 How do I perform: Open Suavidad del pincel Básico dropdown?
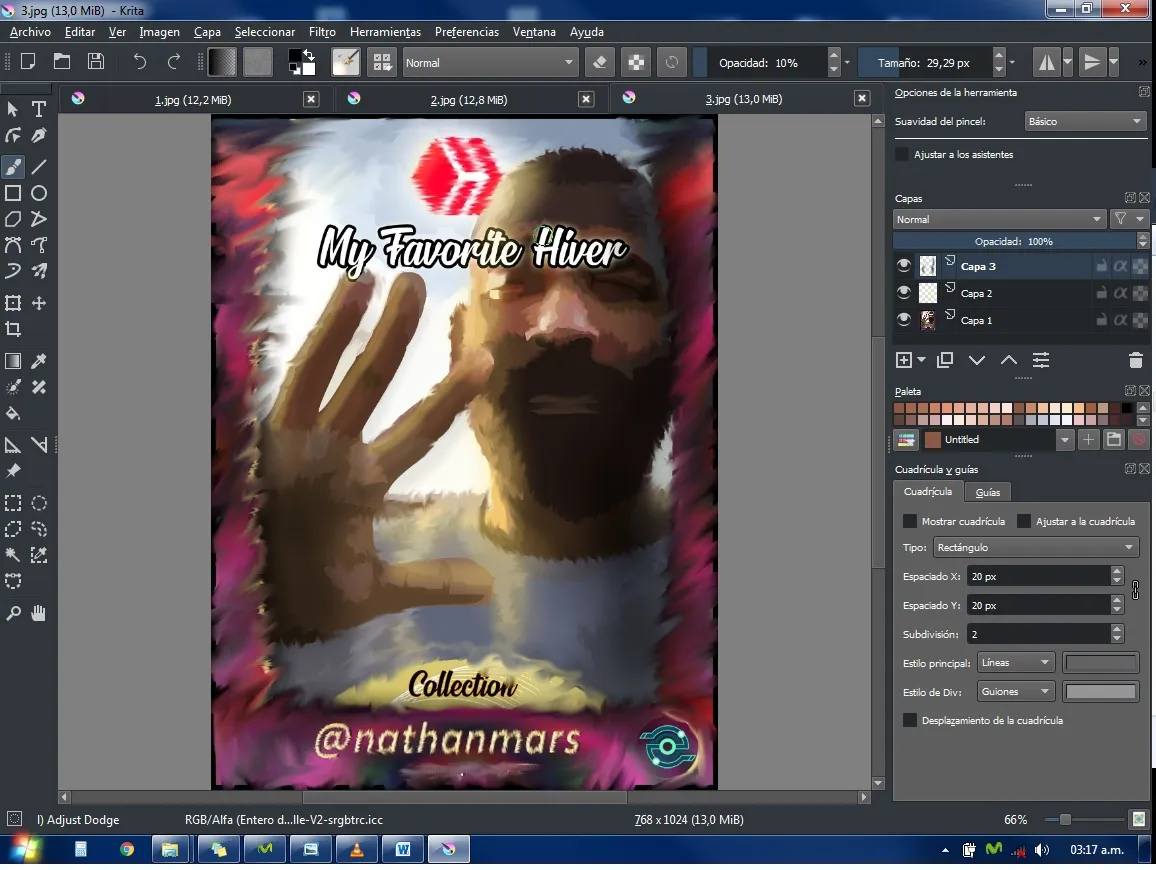coord(1085,122)
